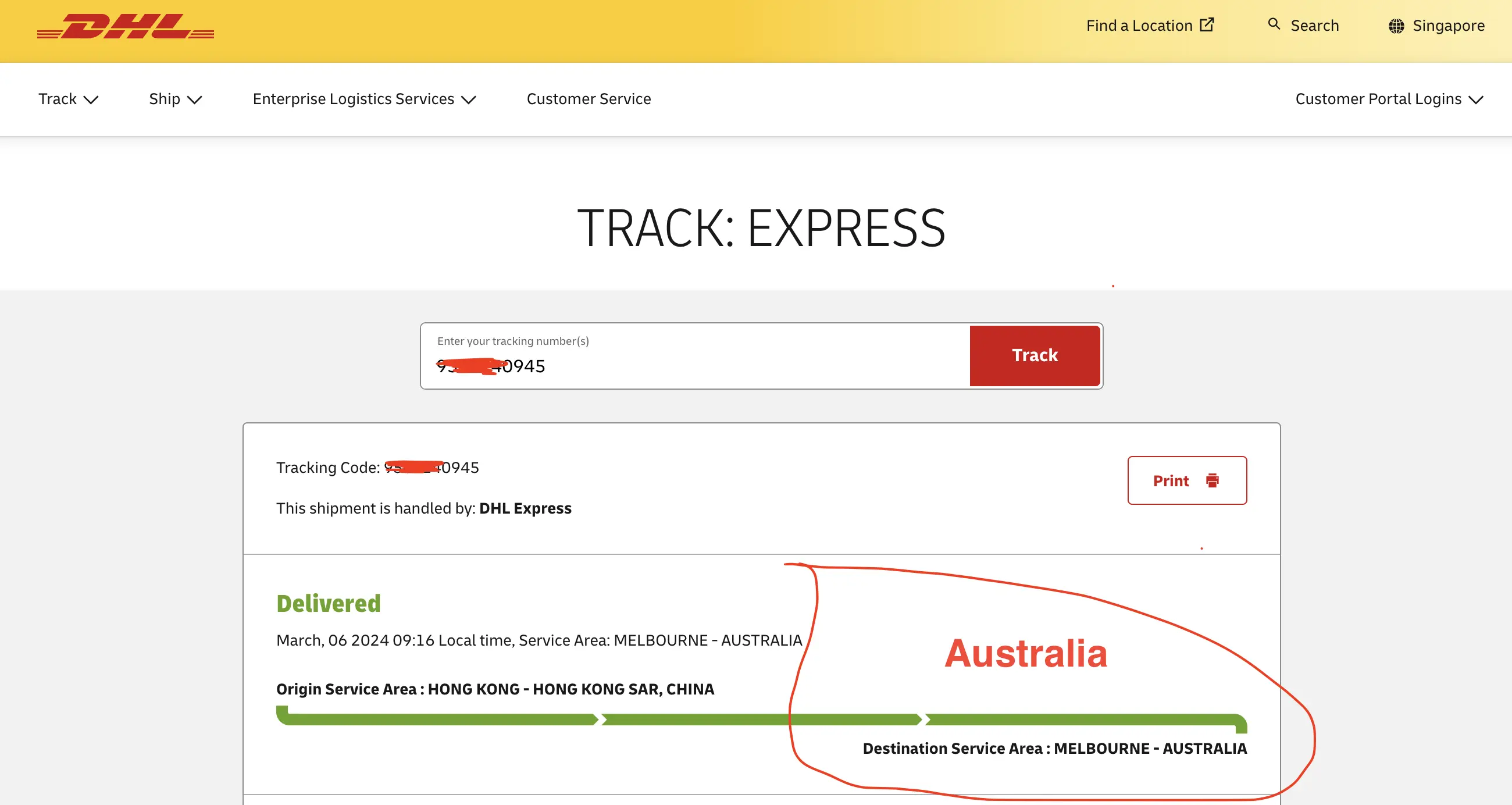The width and height of the screenshot is (1512, 805).
Task: Open the Track navigation menu
Action: [57, 99]
